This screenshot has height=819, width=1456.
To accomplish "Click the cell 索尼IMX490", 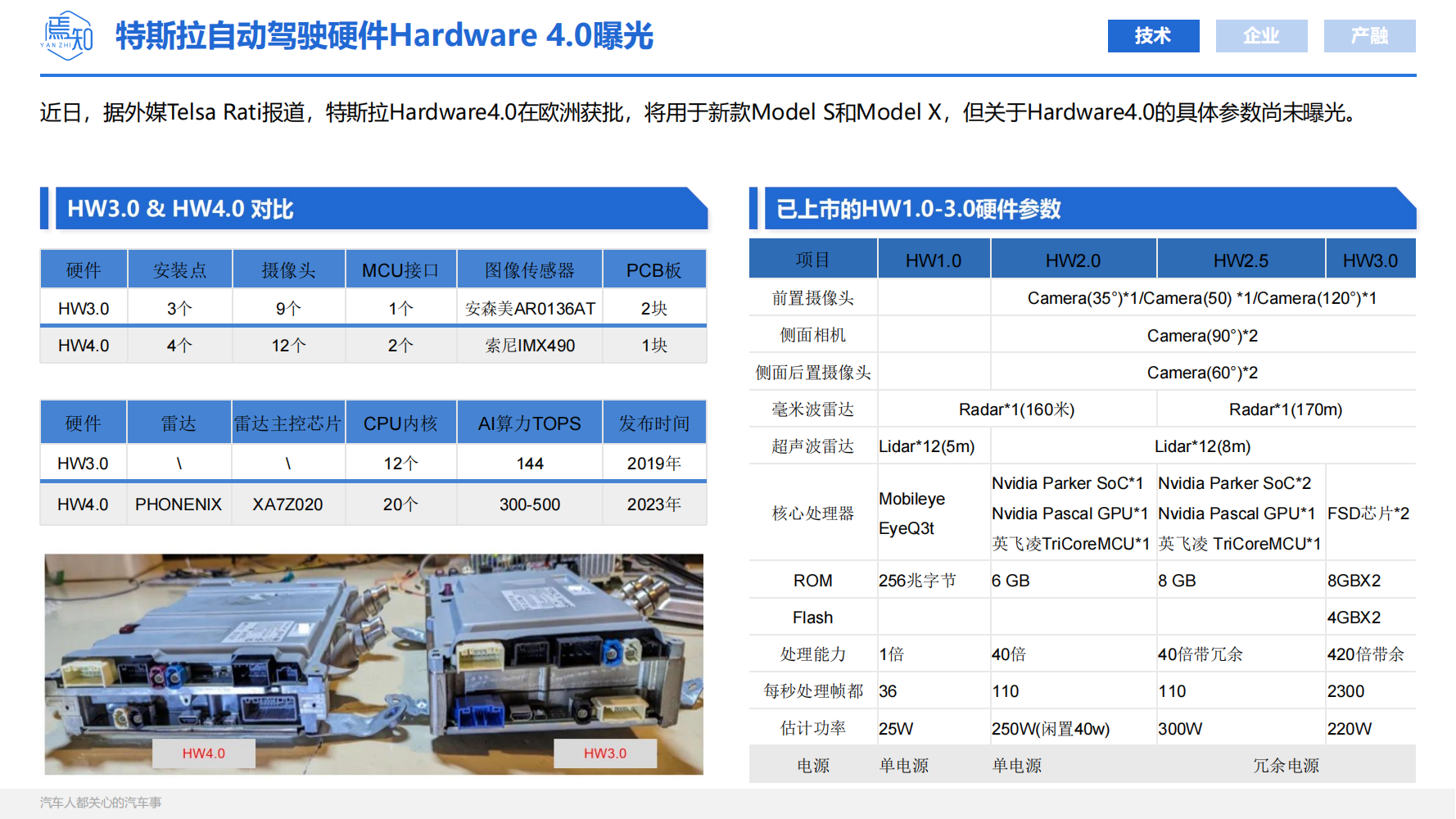I will (x=530, y=346).
